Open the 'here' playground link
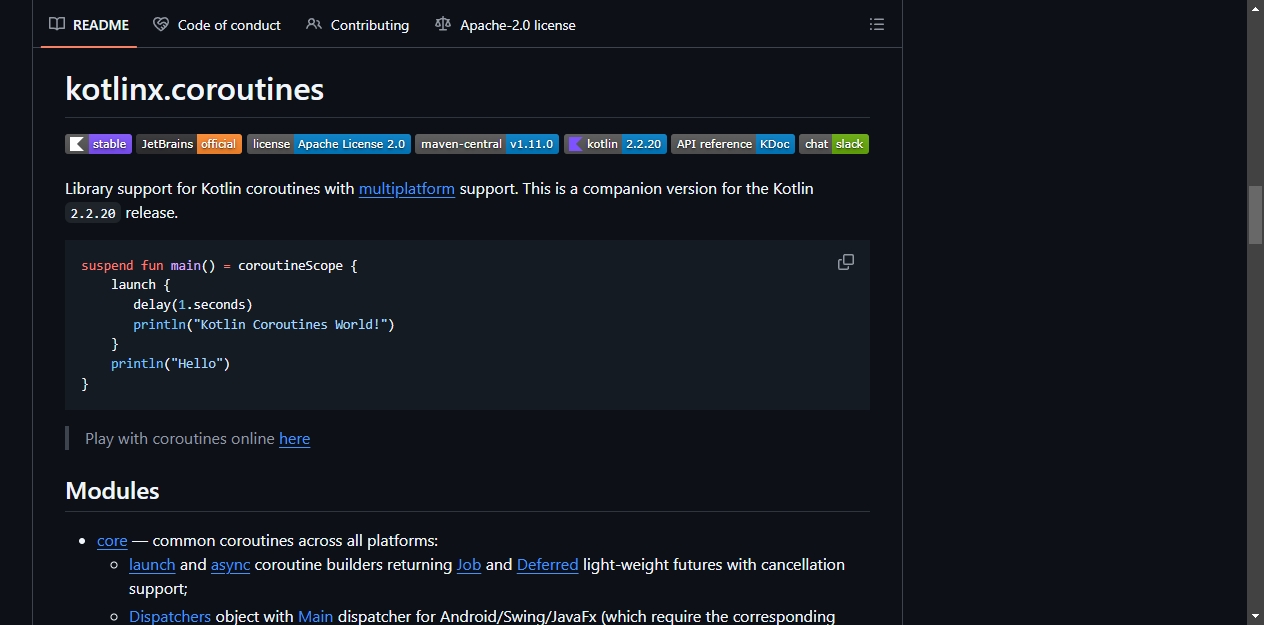 (x=294, y=438)
